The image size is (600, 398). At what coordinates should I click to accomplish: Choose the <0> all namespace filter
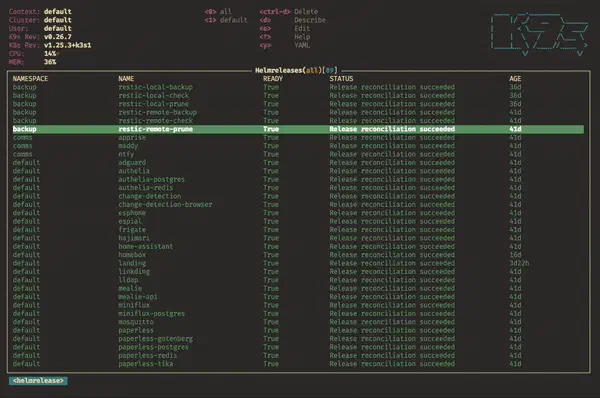click(218, 12)
